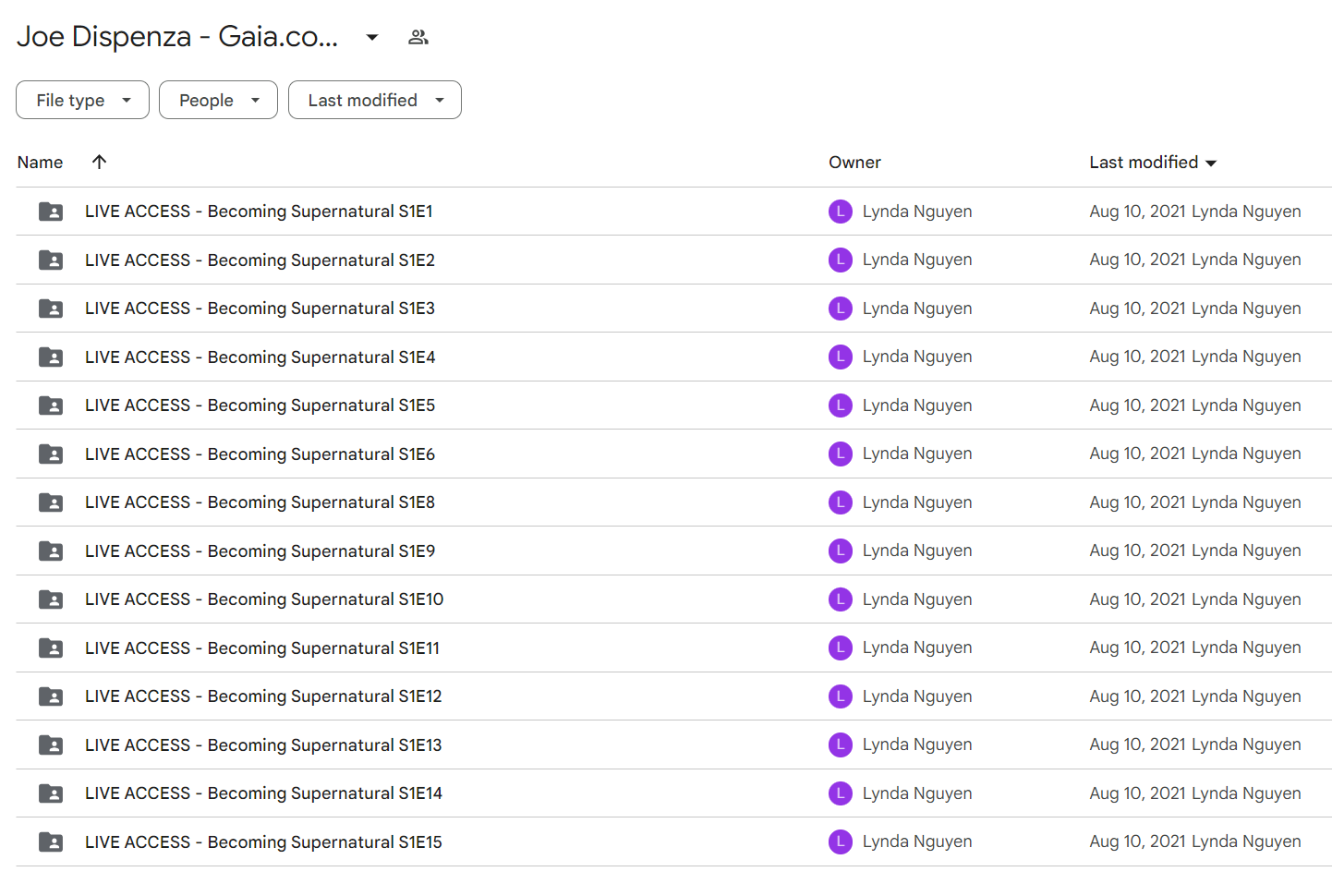Click owner name Lynda Nguyen for S1E2
Image resolution: width=1332 pixels, height=896 pixels.
click(x=917, y=260)
